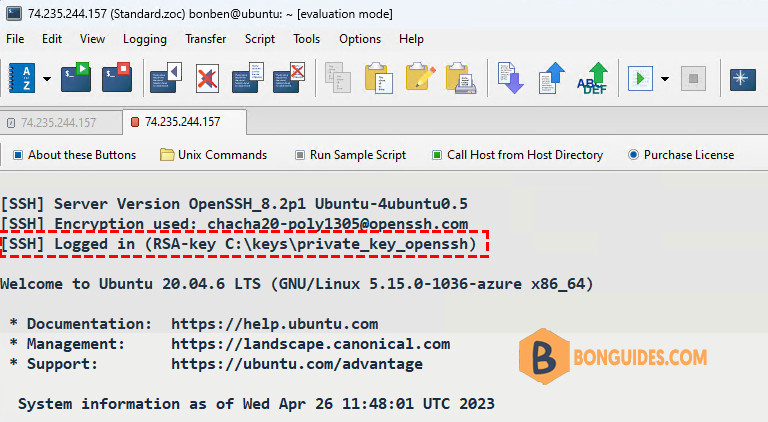Expand the Host Directory dropdown arrow

click(x=47, y=78)
